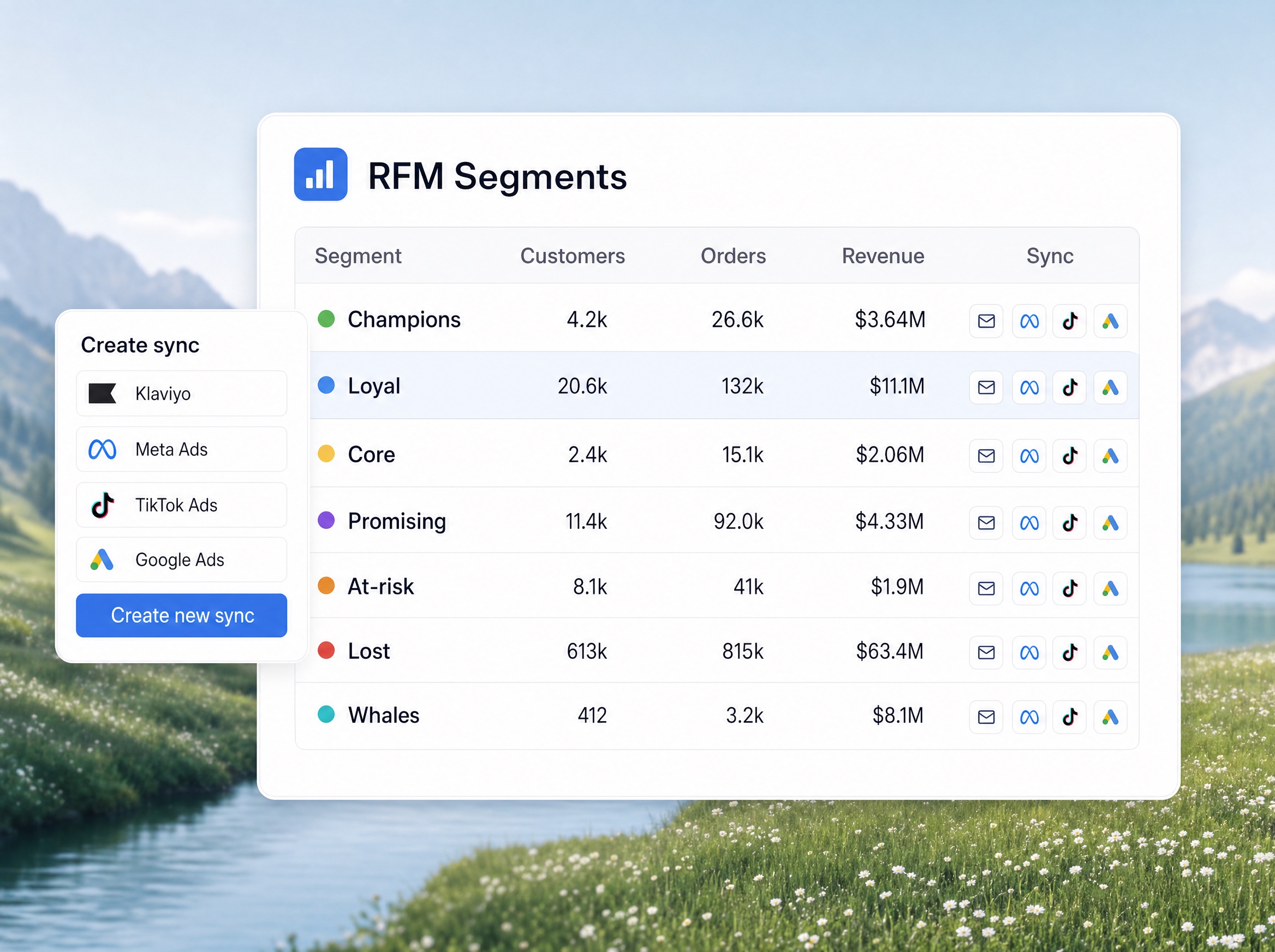Click the purple Promising color dot

(x=326, y=520)
